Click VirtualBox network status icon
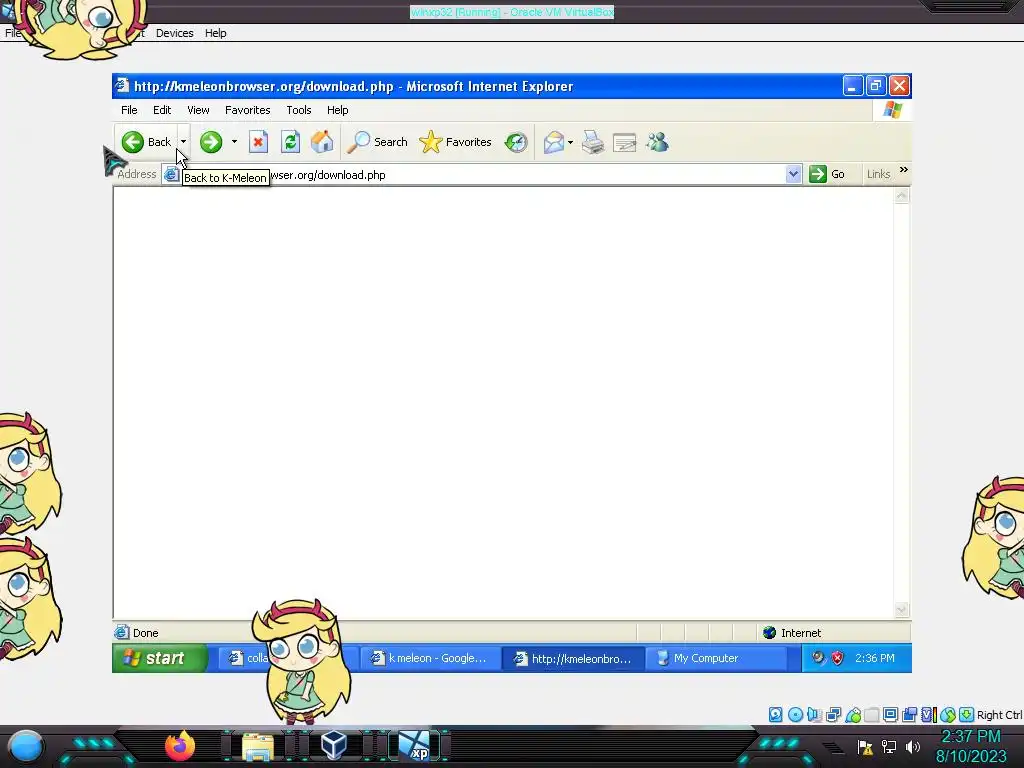 coord(833,714)
